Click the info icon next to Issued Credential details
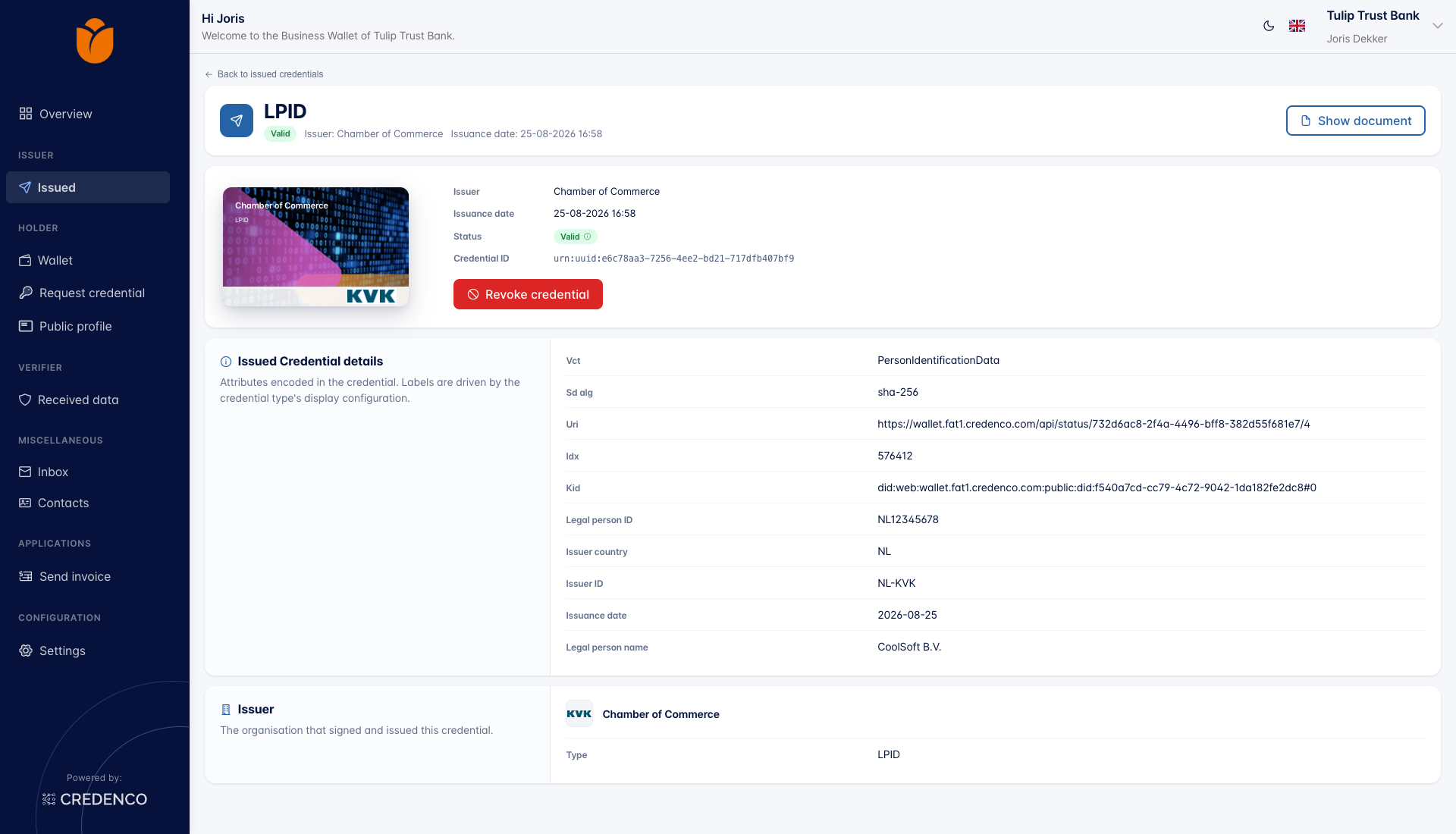This screenshot has width=1456, height=834. (226, 362)
